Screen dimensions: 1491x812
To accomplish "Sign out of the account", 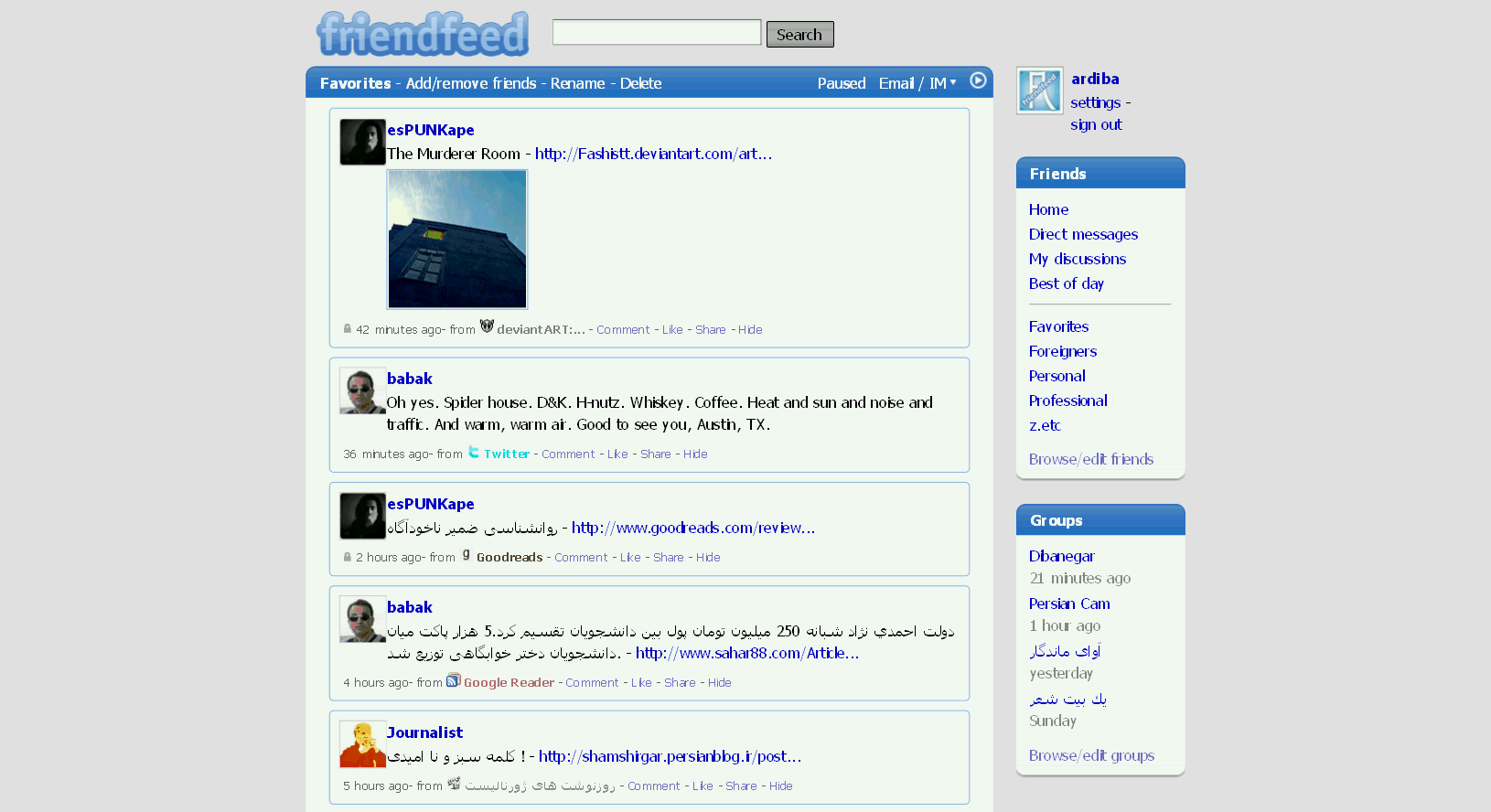I will coord(1096,124).
